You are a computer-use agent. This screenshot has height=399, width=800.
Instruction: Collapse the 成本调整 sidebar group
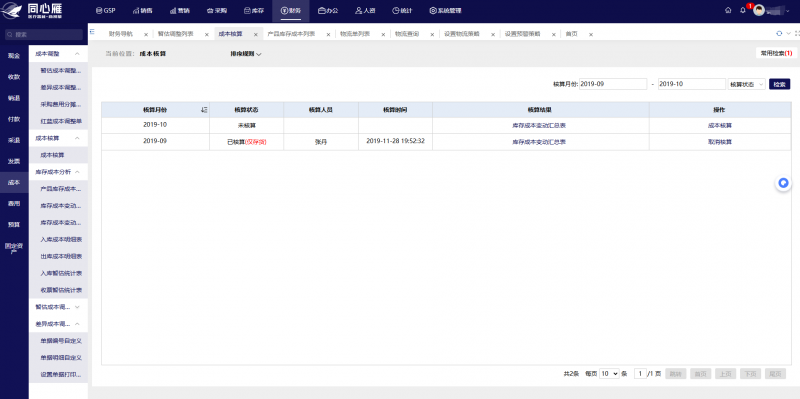[x=77, y=54]
